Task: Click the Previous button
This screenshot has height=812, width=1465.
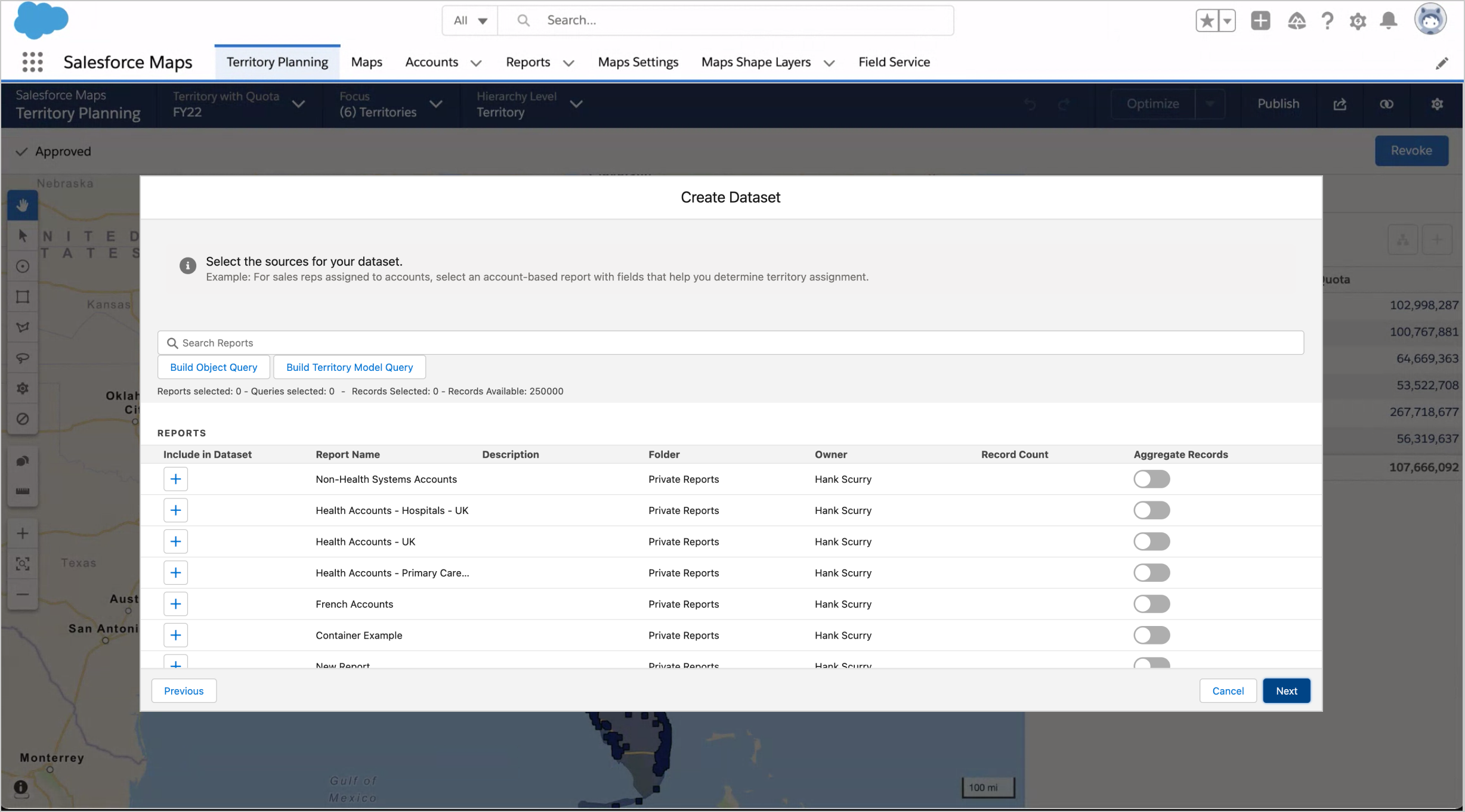Action: click(x=184, y=691)
